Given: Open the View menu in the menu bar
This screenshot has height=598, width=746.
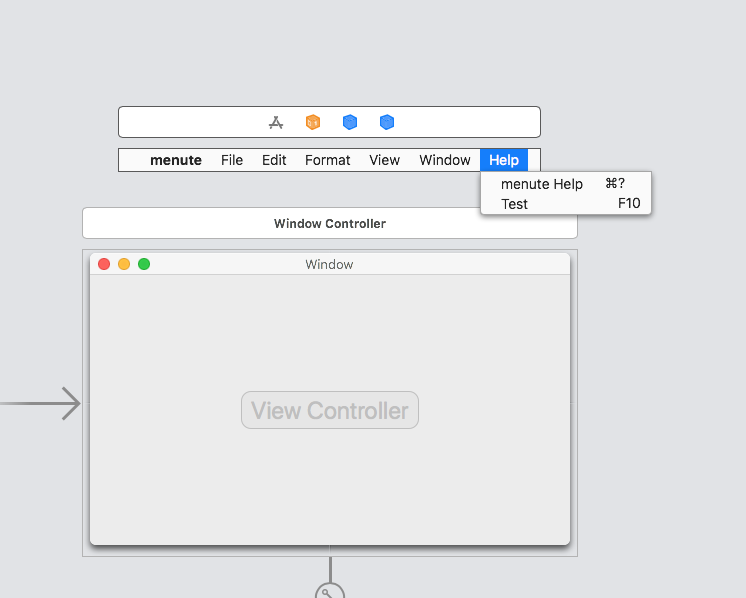Looking at the screenshot, I should click(x=384, y=160).
